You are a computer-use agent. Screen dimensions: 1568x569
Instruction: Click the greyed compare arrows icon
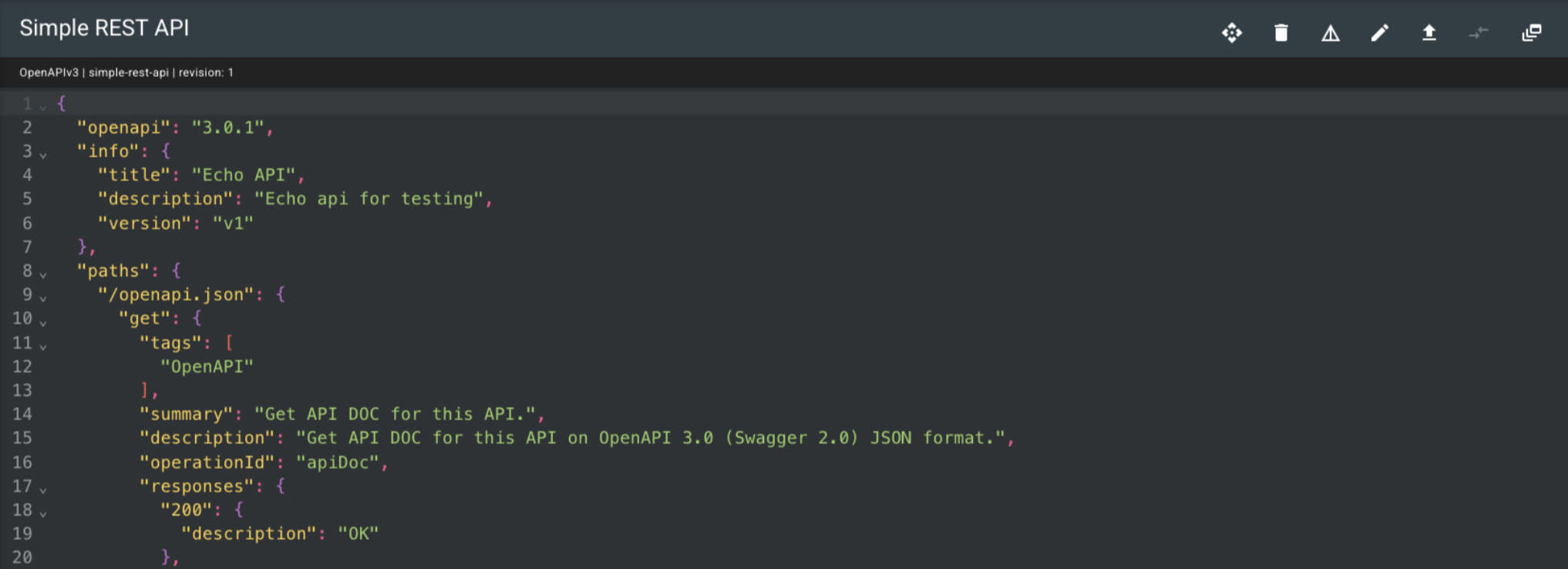pyautogui.click(x=1479, y=32)
